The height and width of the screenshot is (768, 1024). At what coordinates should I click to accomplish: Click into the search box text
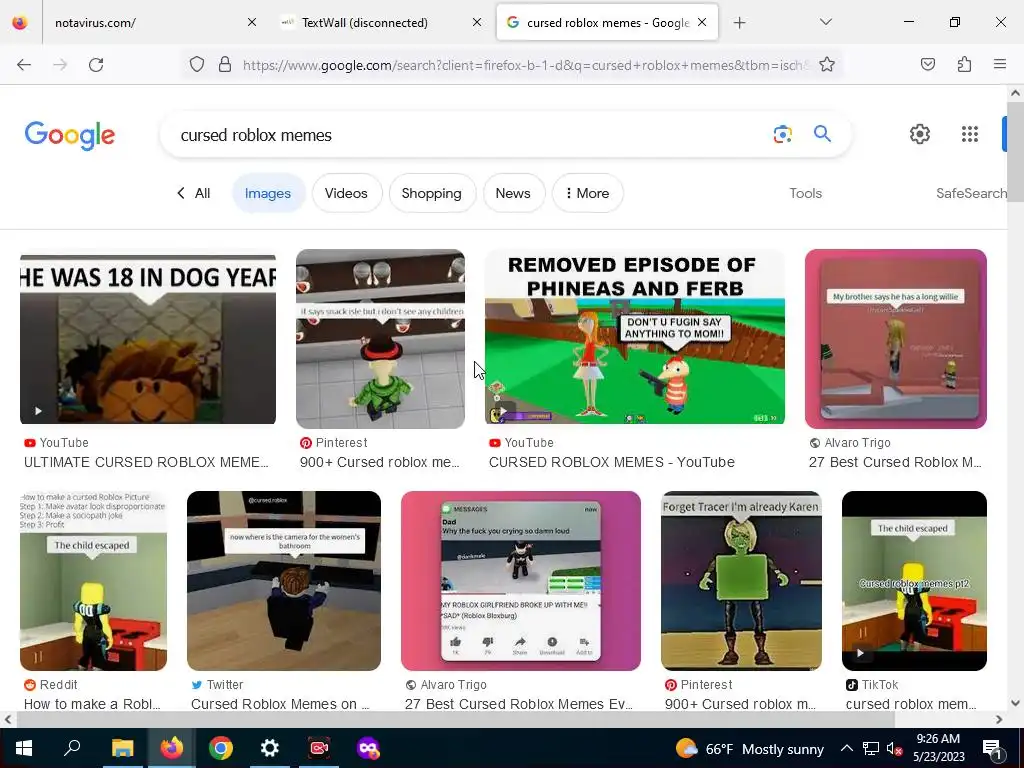[256, 135]
